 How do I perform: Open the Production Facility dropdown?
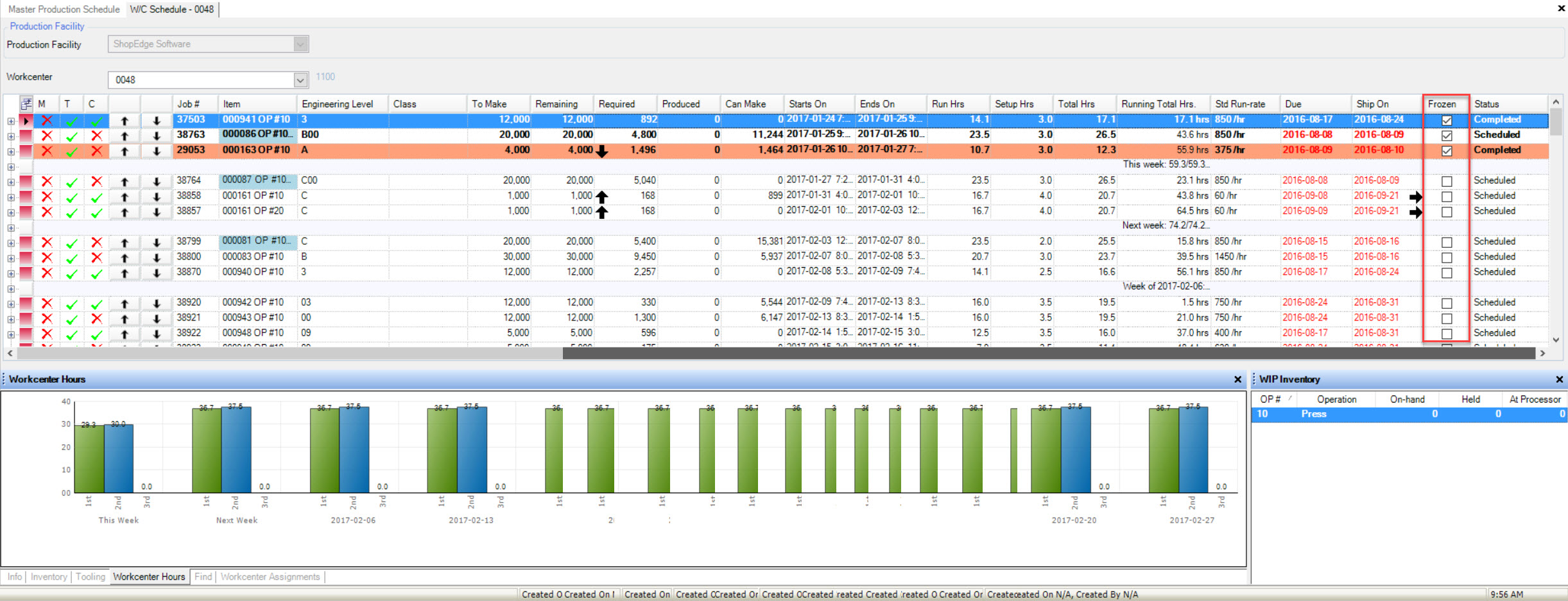tap(300, 44)
